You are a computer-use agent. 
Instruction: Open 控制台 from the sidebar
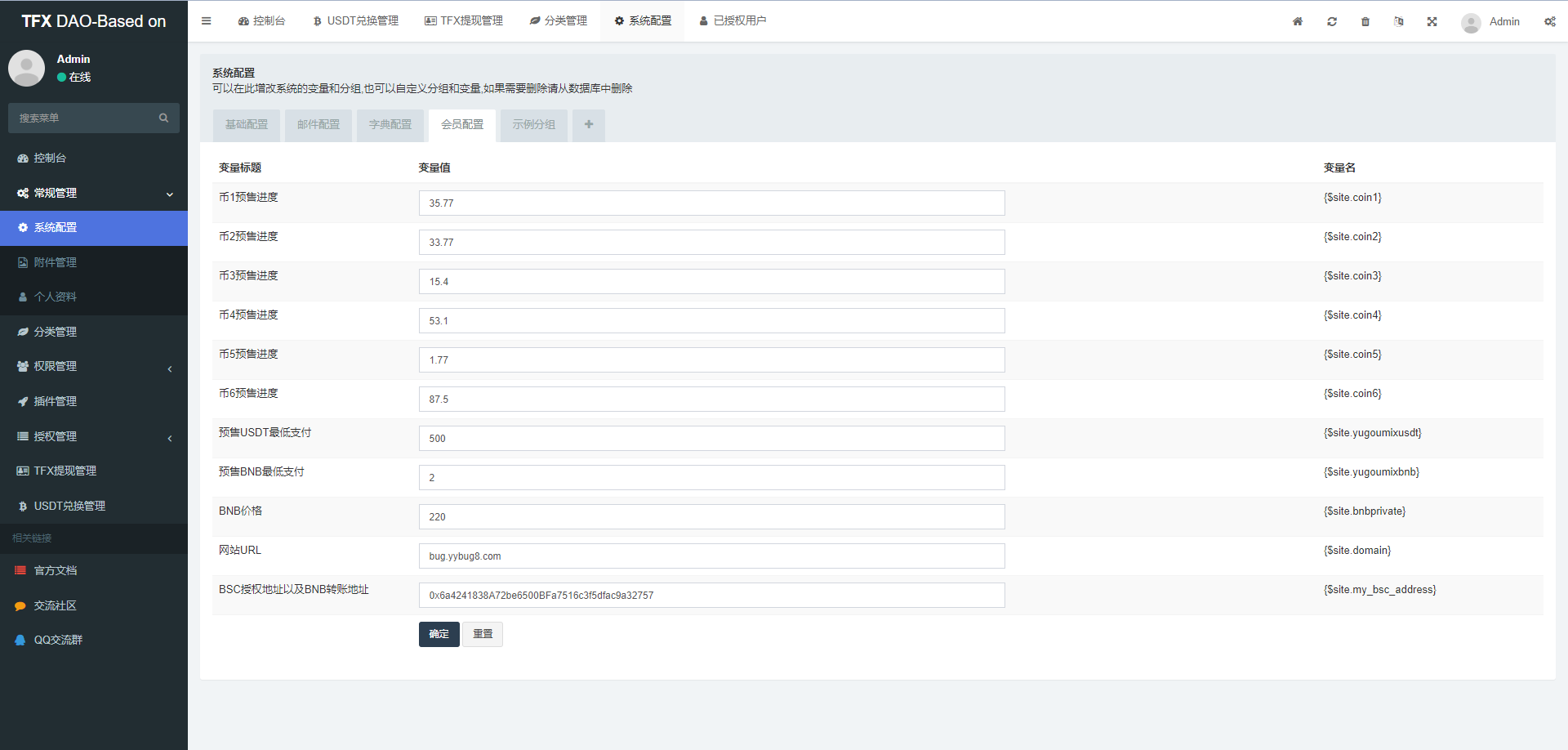click(x=51, y=158)
